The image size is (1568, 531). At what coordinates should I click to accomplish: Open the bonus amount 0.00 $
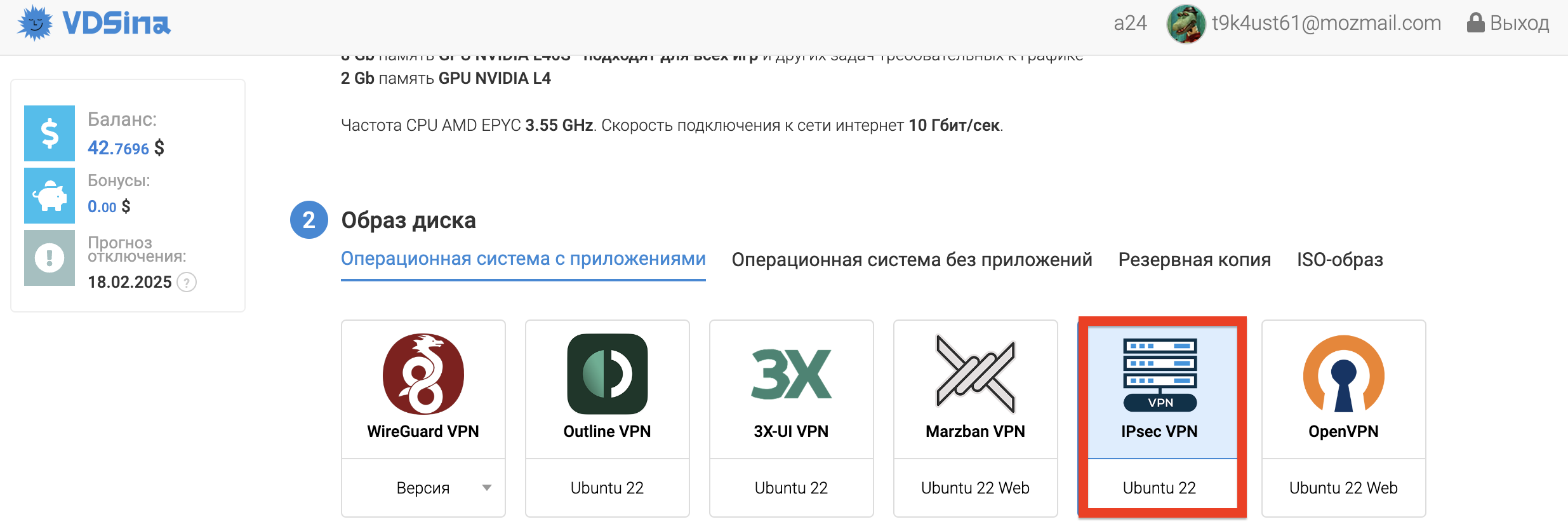(109, 206)
